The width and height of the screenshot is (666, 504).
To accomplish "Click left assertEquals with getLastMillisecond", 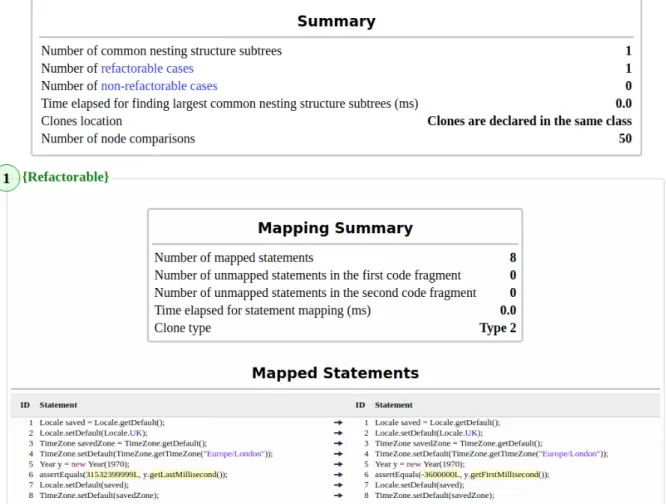I will click(133, 475).
